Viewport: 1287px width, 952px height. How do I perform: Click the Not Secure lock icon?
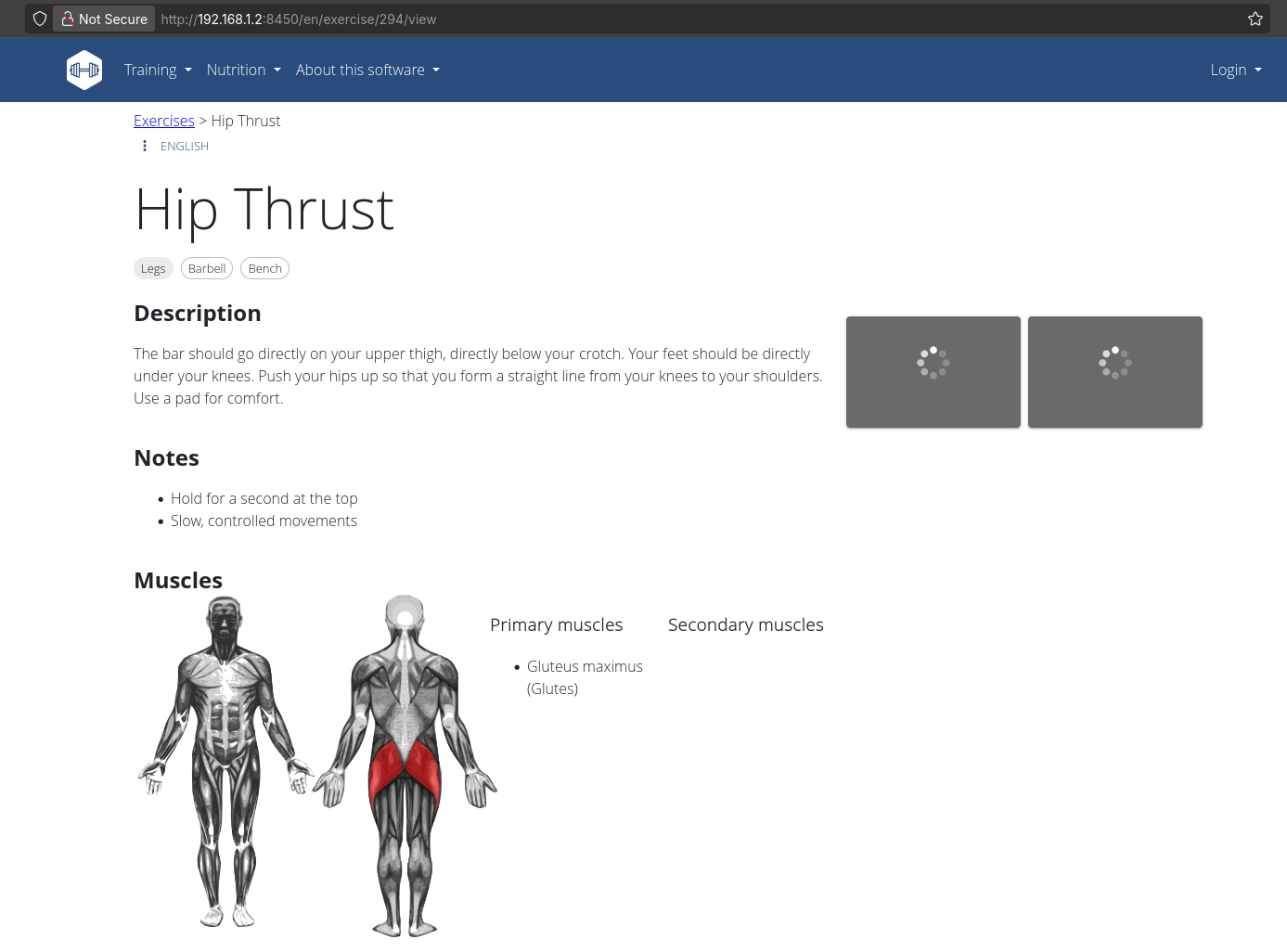point(68,19)
